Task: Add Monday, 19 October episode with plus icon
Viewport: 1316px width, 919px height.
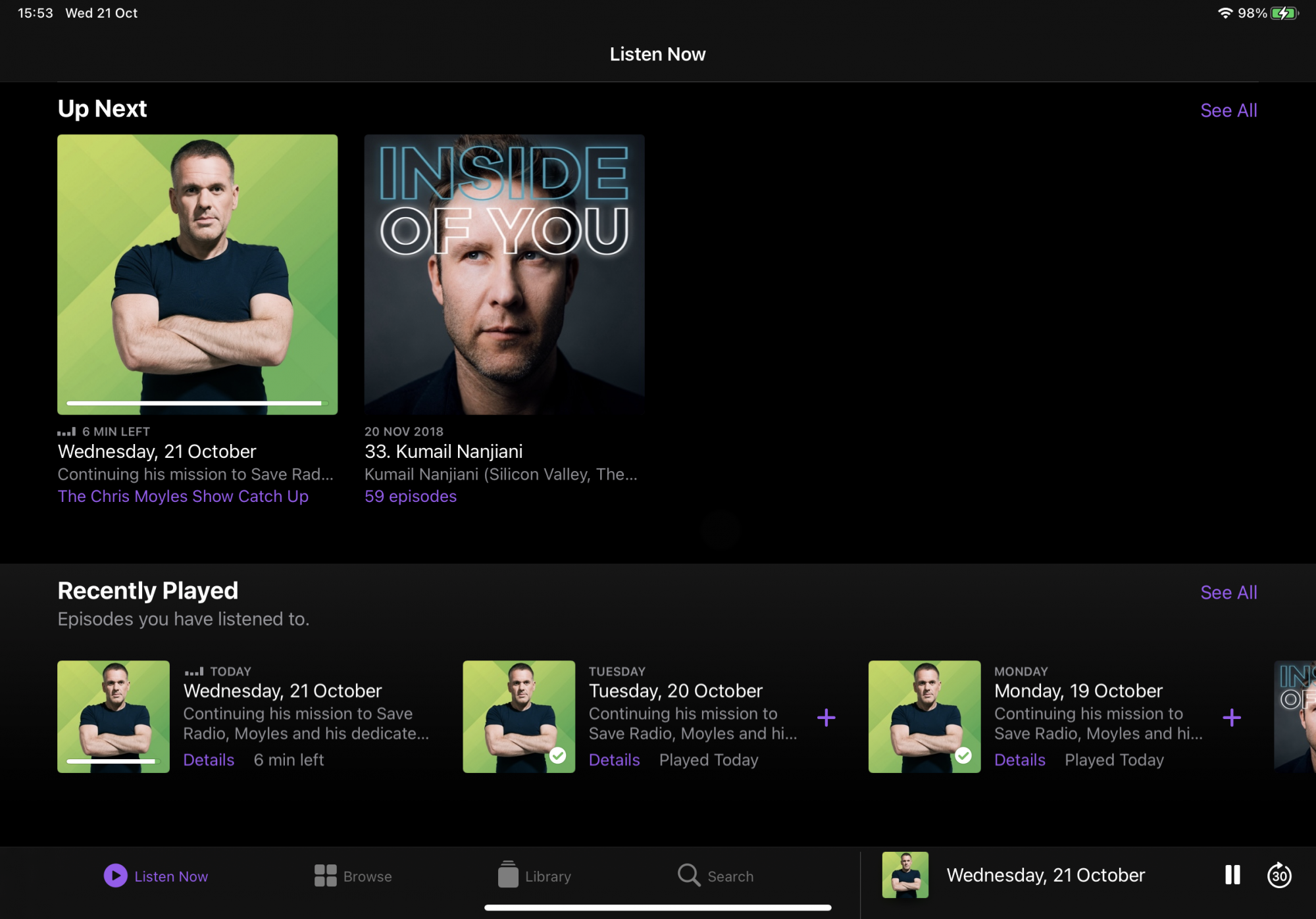Action: [1232, 717]
